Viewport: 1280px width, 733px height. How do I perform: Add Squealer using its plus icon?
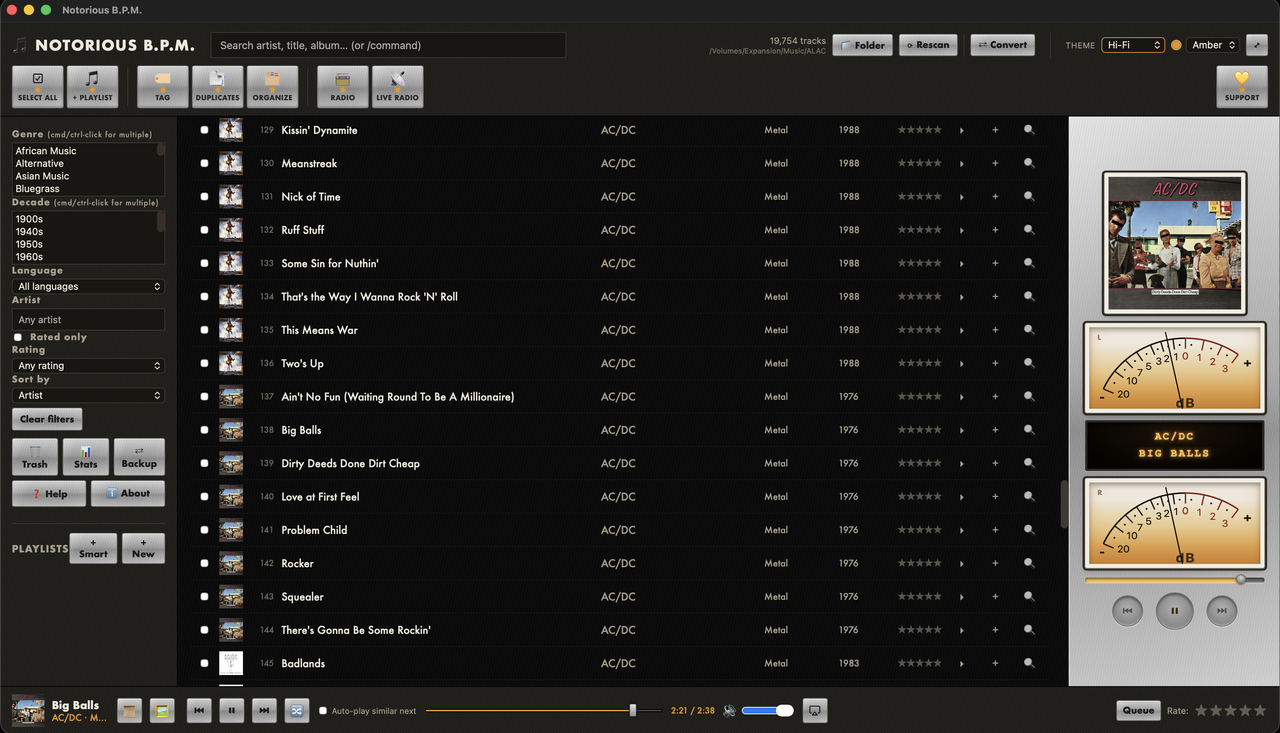pyautogui.click(x=995, y=597)
